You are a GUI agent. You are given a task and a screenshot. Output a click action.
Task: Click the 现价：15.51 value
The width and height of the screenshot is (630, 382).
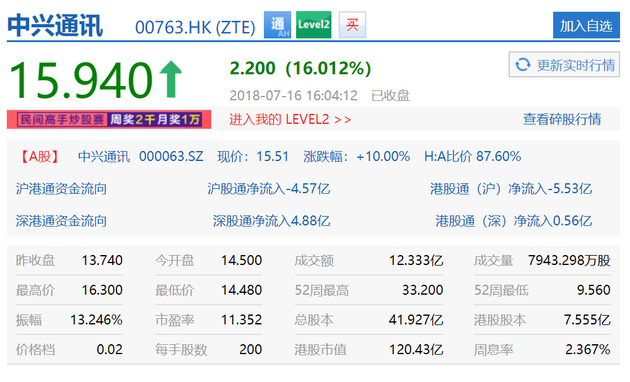[x=253, y=156]
